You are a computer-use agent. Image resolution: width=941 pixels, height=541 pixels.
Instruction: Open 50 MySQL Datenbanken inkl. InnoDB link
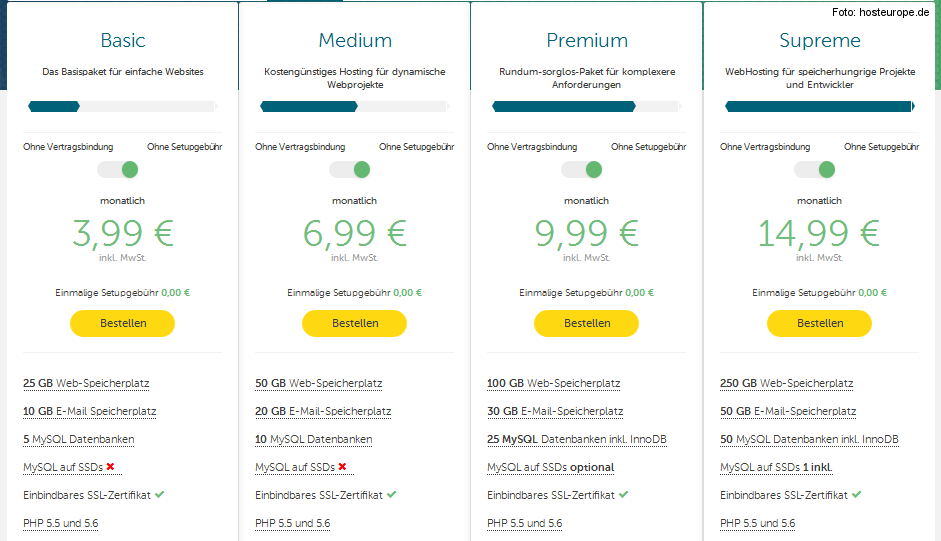click(809, 439)
